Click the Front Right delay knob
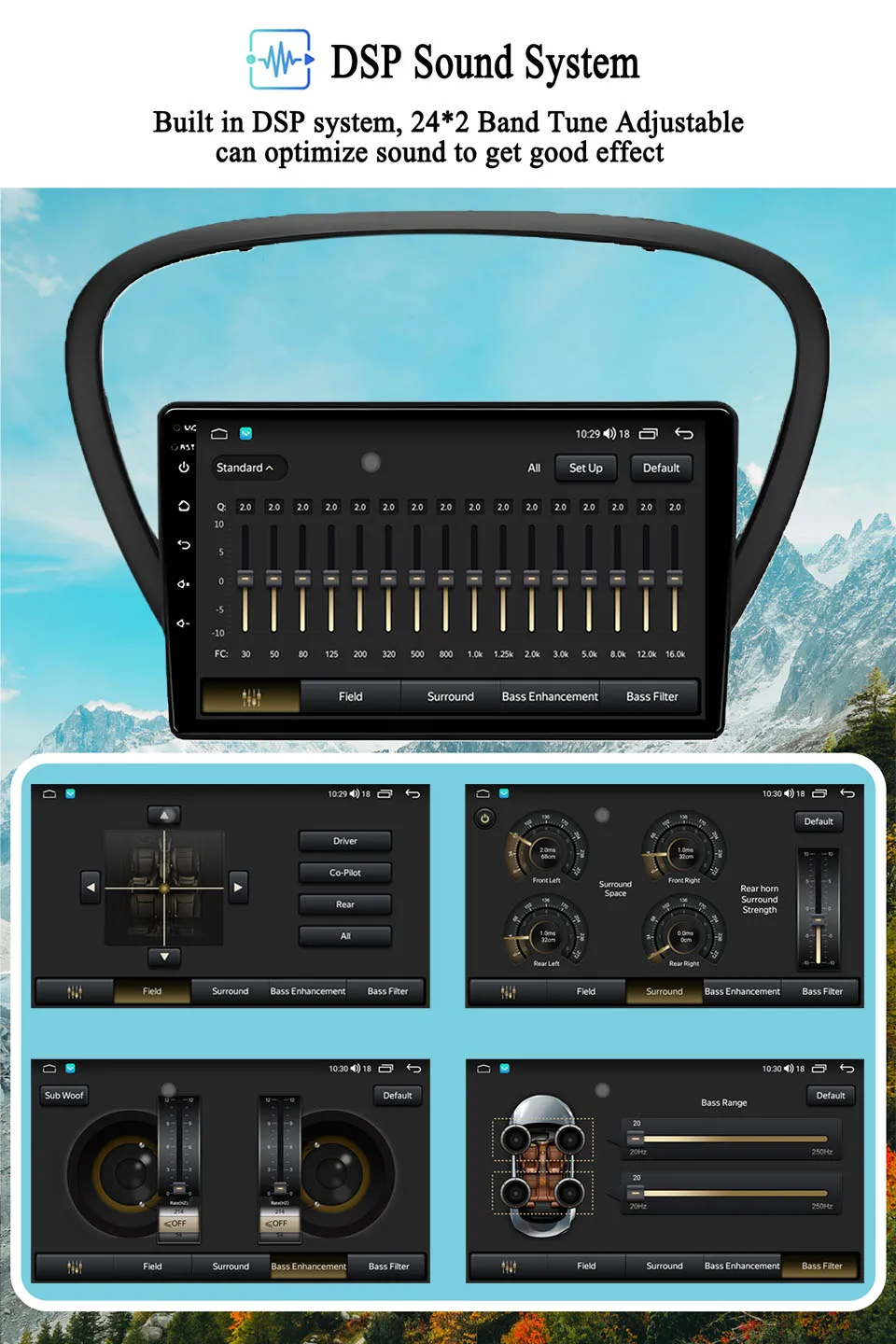The height and width of the screenshot is (1344, 896). click(684, 847)
